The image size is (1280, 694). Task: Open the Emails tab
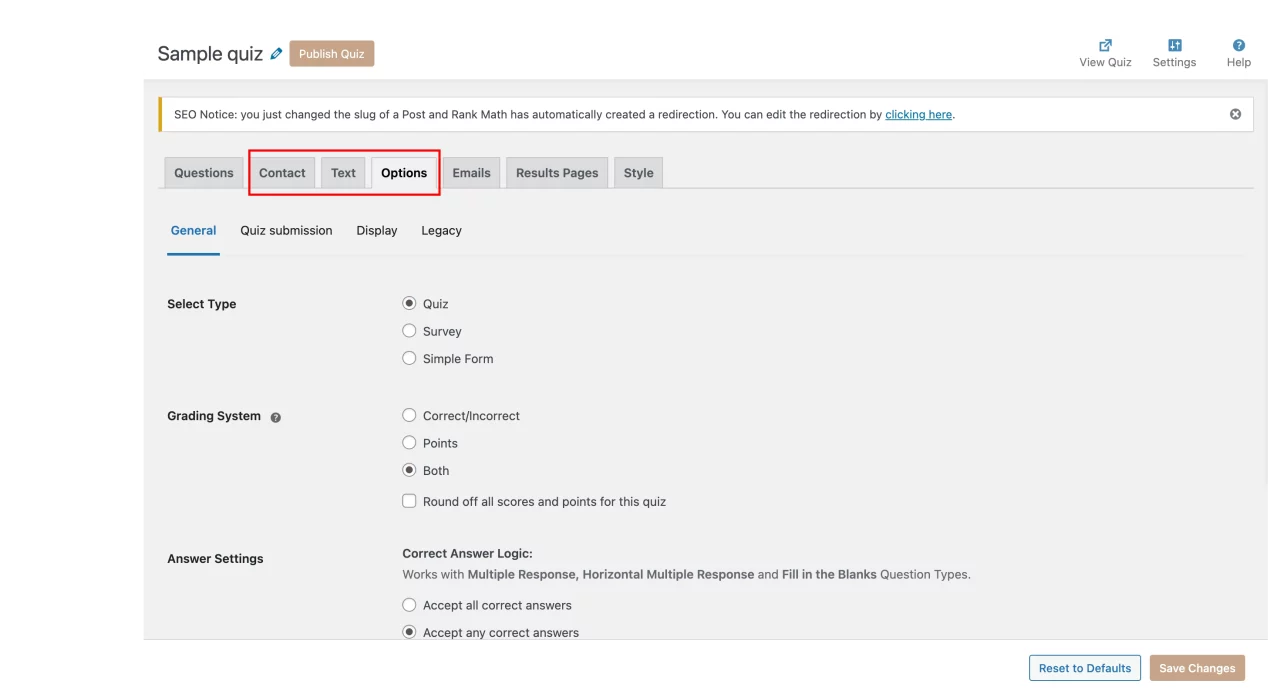click(x=471, y=173)
